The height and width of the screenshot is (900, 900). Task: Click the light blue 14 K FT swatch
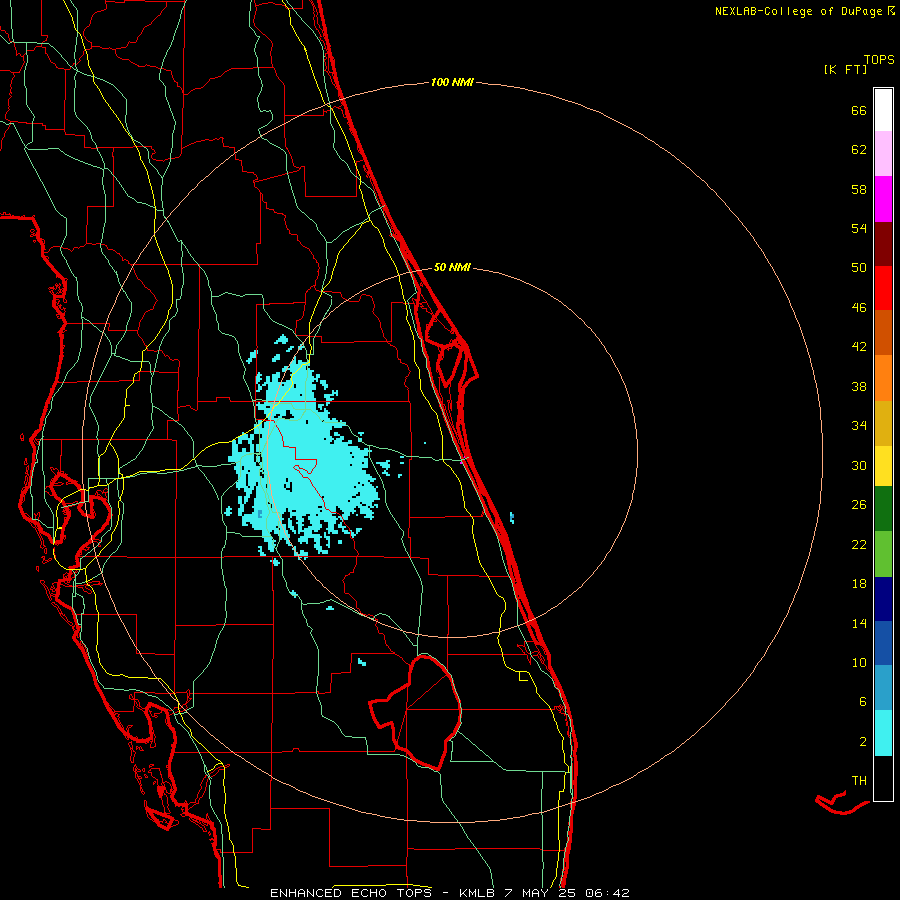(x=883, y=688)
